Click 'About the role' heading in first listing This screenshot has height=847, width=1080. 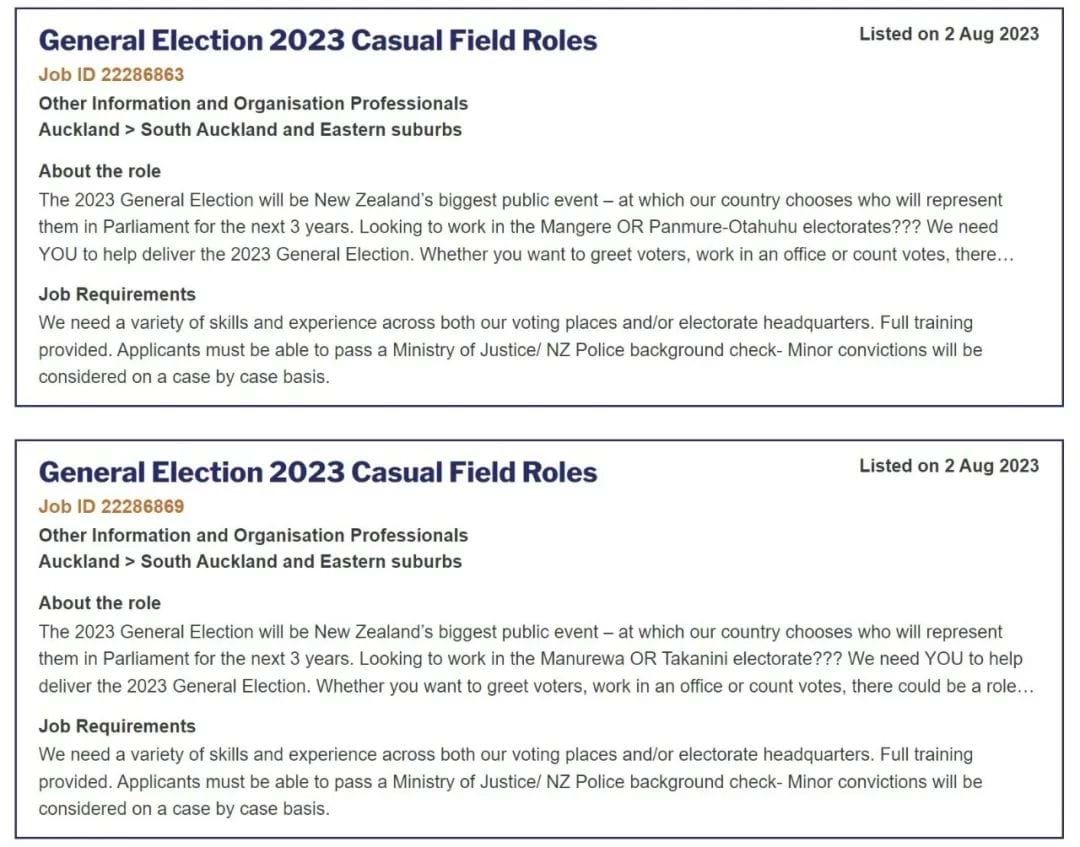pyautogui.click(x=99, y=171)
